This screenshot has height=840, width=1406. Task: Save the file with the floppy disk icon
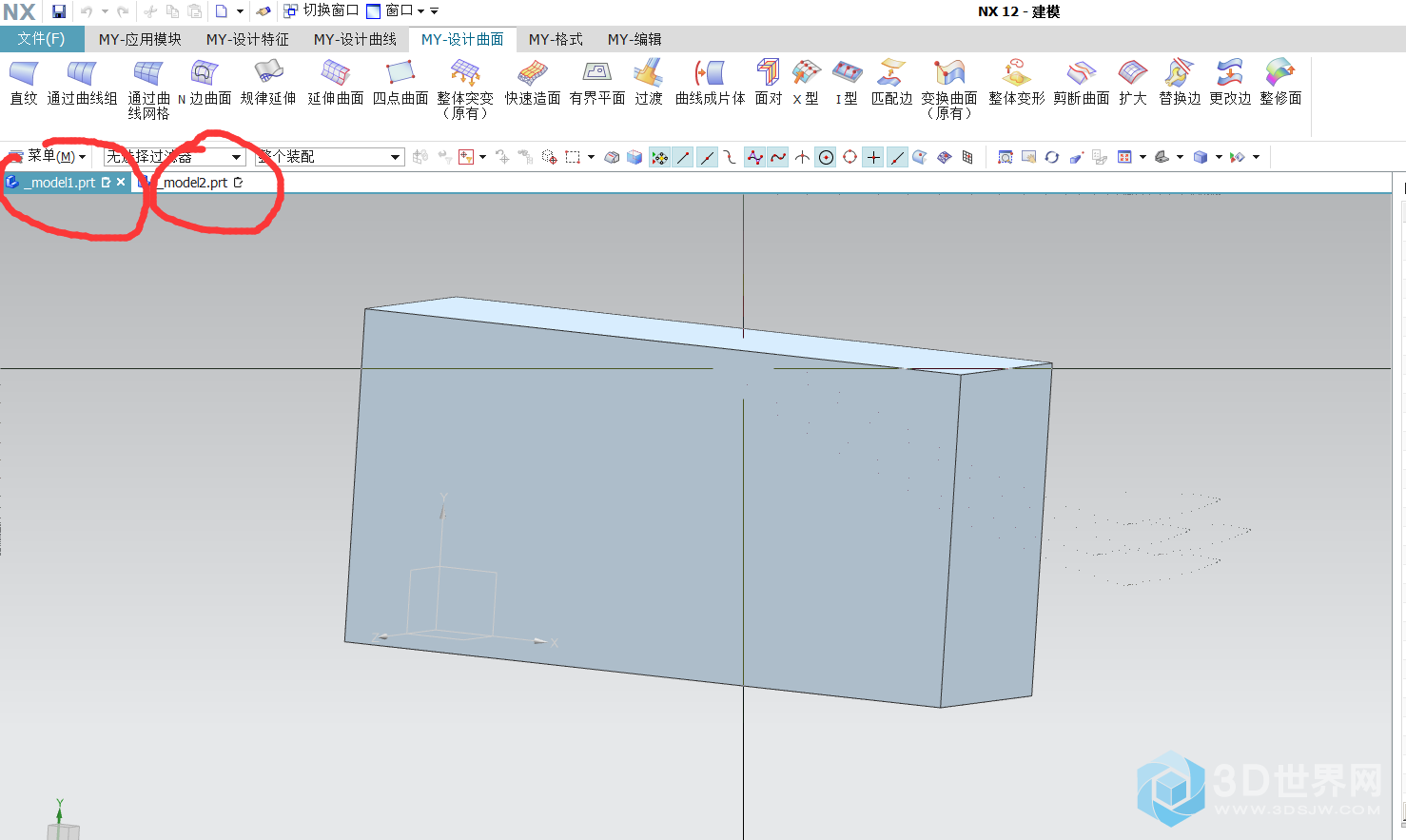pyautogui.click(x=59, y=11)
